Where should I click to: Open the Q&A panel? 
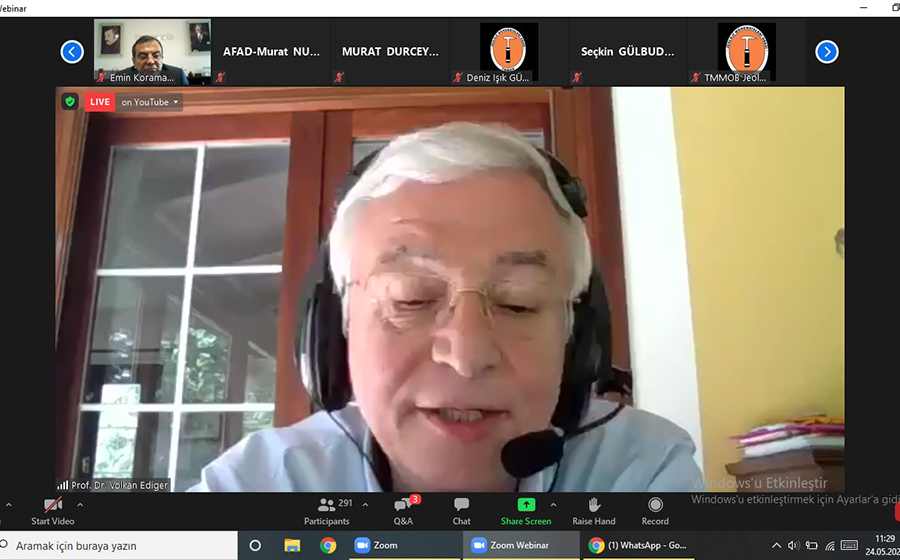click(x=403, y=512)
